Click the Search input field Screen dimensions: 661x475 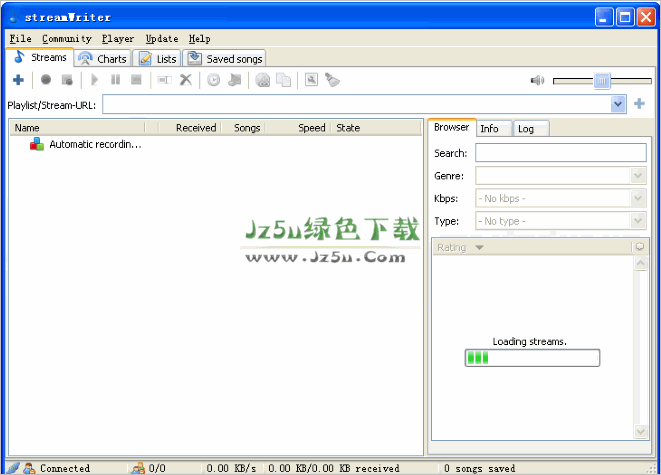(x=561, y=153)
